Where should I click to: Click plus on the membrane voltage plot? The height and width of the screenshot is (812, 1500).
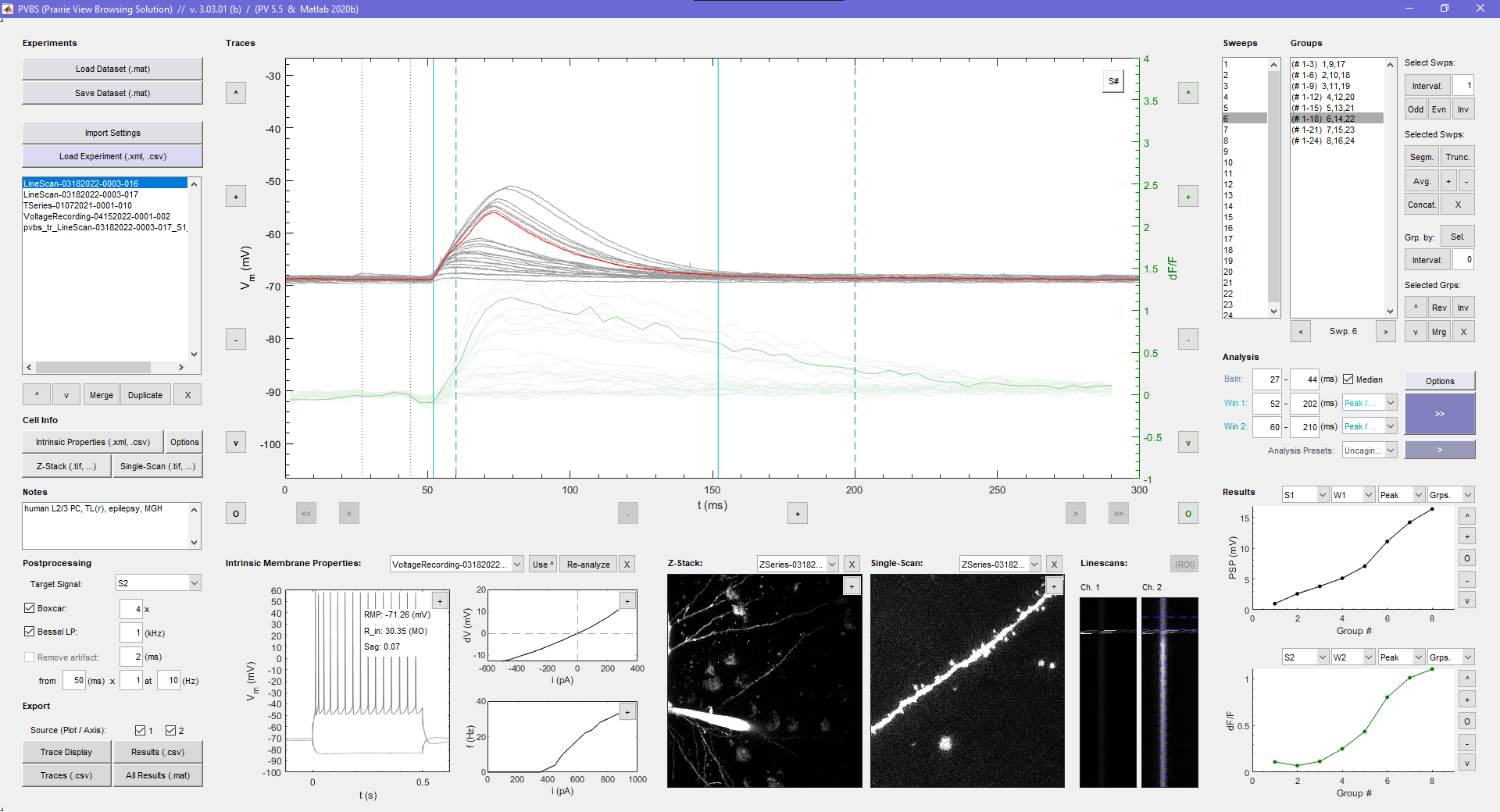coord(440,601)
